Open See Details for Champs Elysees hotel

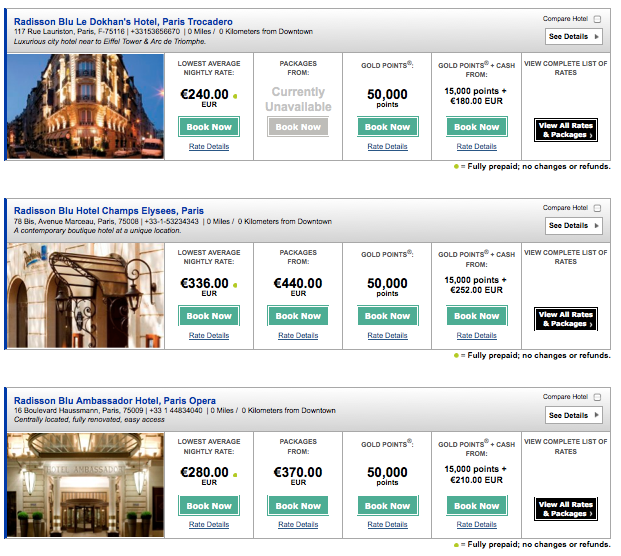click(574, 226)
